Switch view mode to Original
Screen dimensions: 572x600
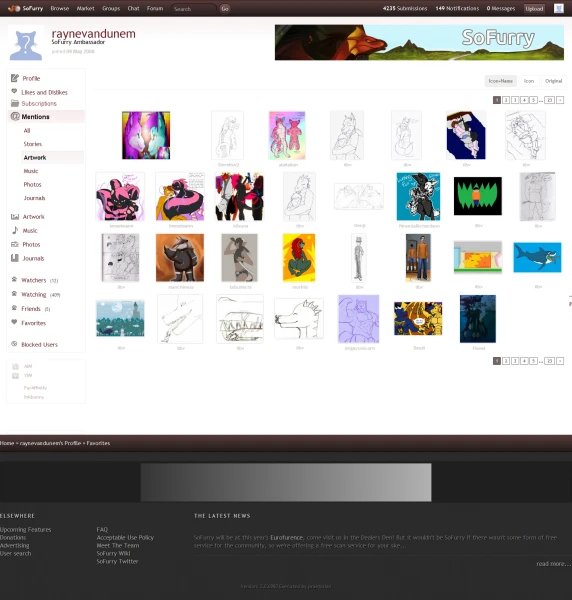click(x=553, y=81)
